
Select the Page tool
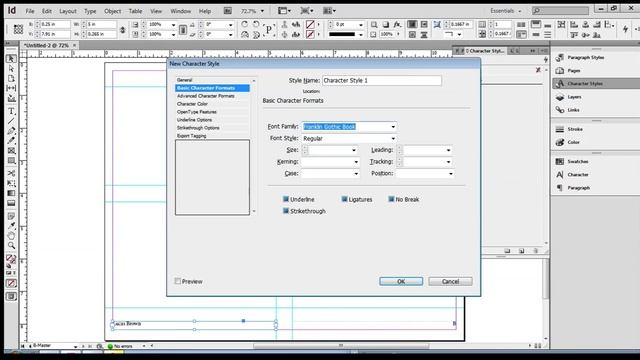(11, 78)
